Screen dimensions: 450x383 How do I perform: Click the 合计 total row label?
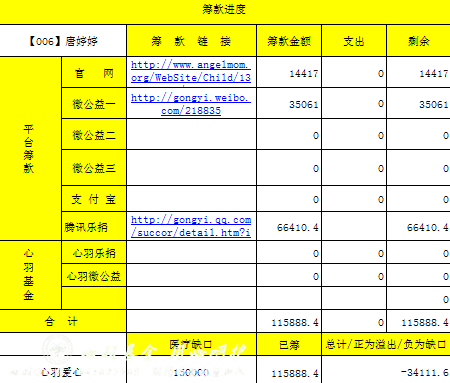point(63,321)
